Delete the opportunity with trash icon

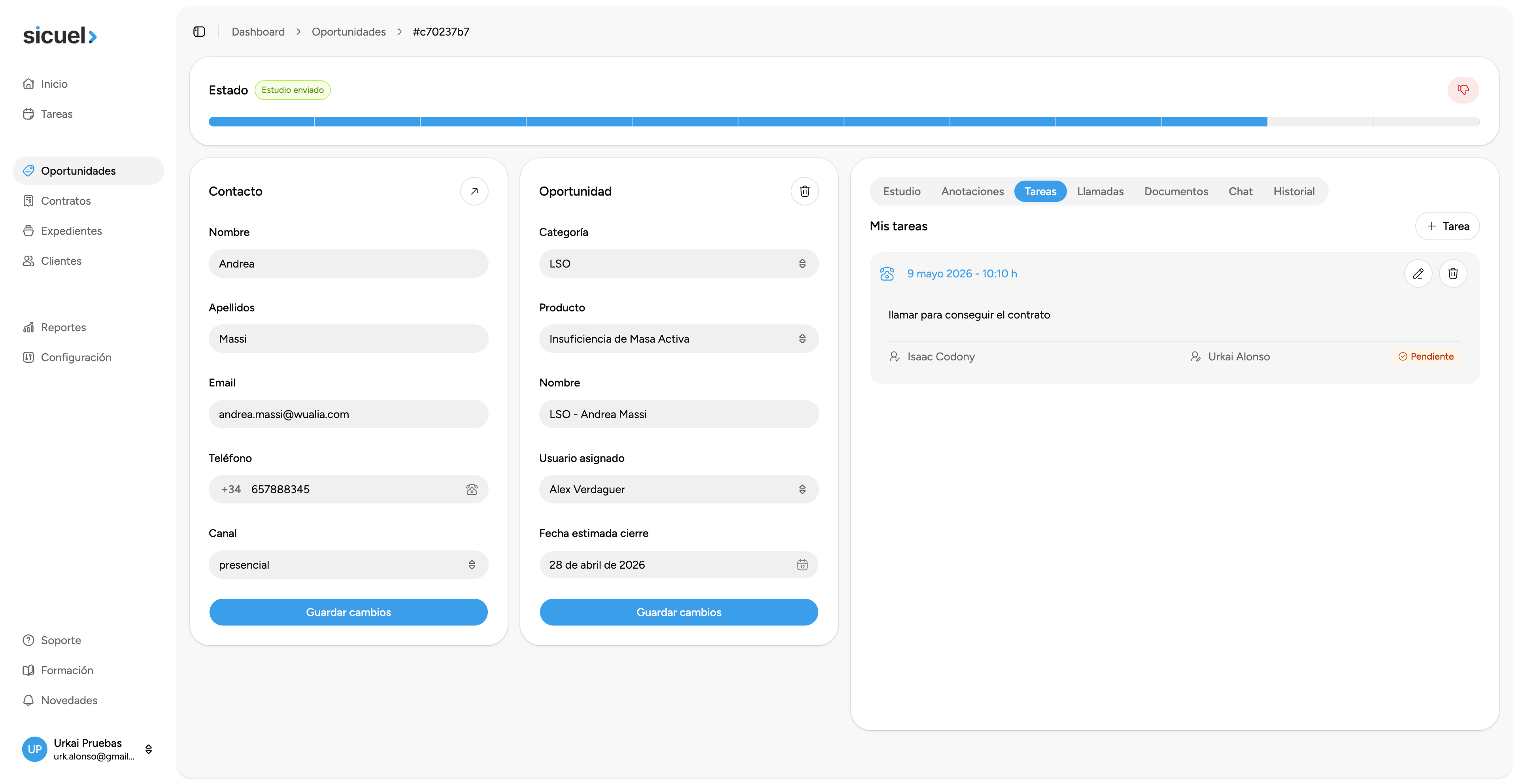(x=804, y=191)
